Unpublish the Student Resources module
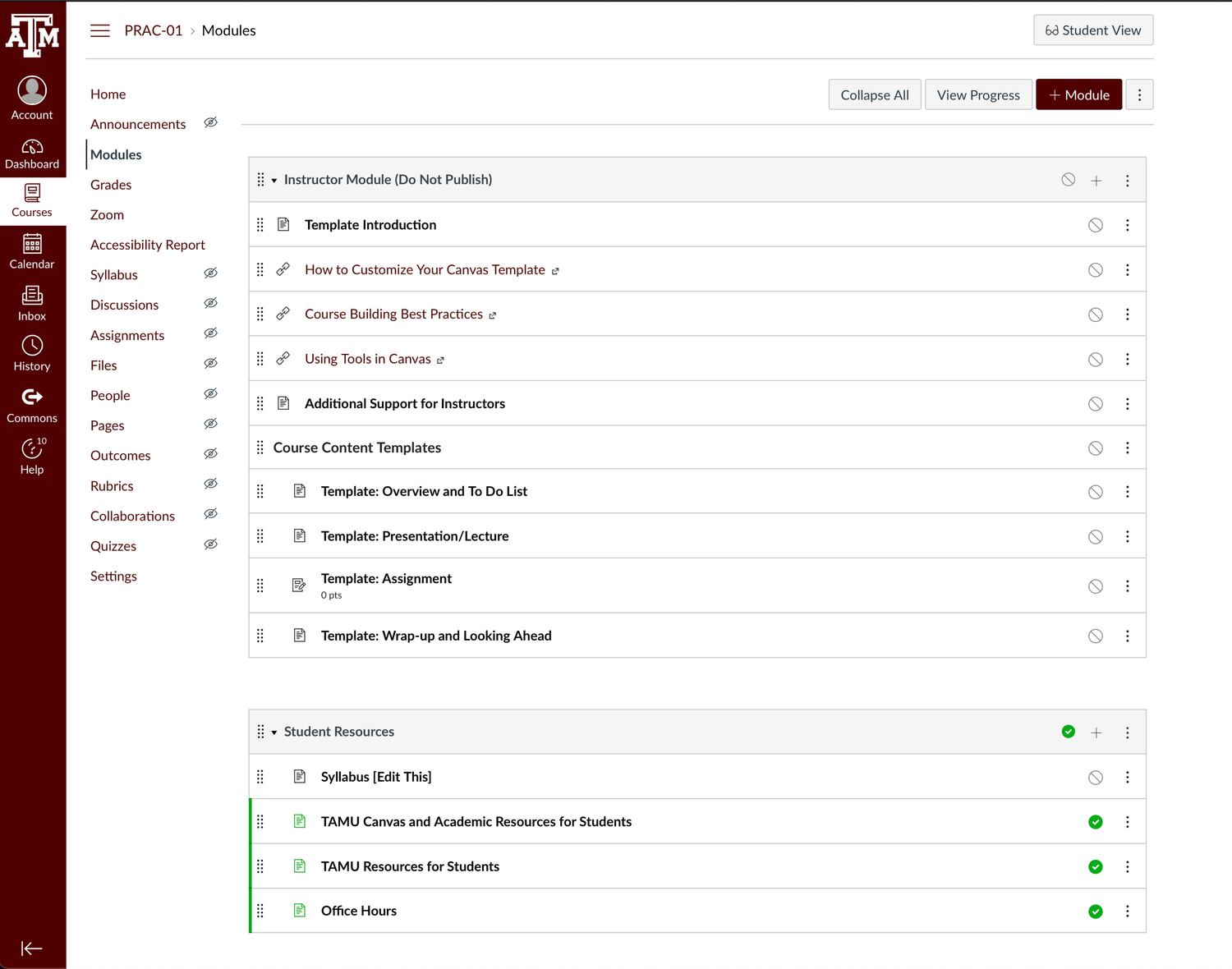This screenshot has height=969, width=1232. [x=1068, y=732]
